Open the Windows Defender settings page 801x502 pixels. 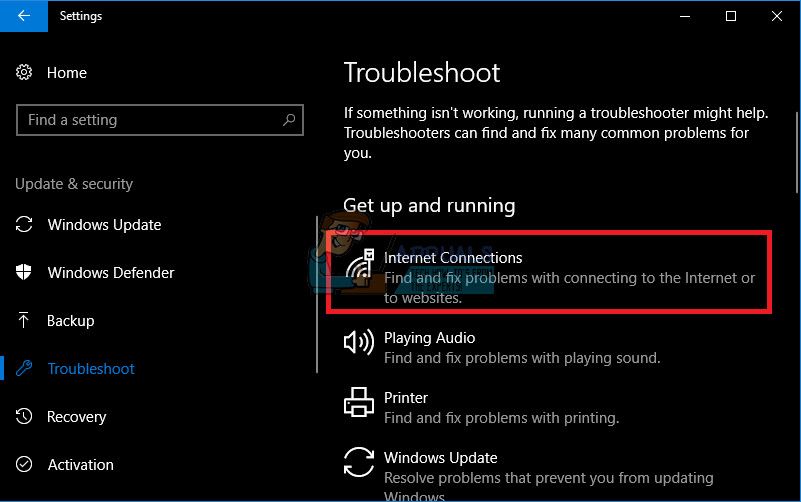pos(111,273)
